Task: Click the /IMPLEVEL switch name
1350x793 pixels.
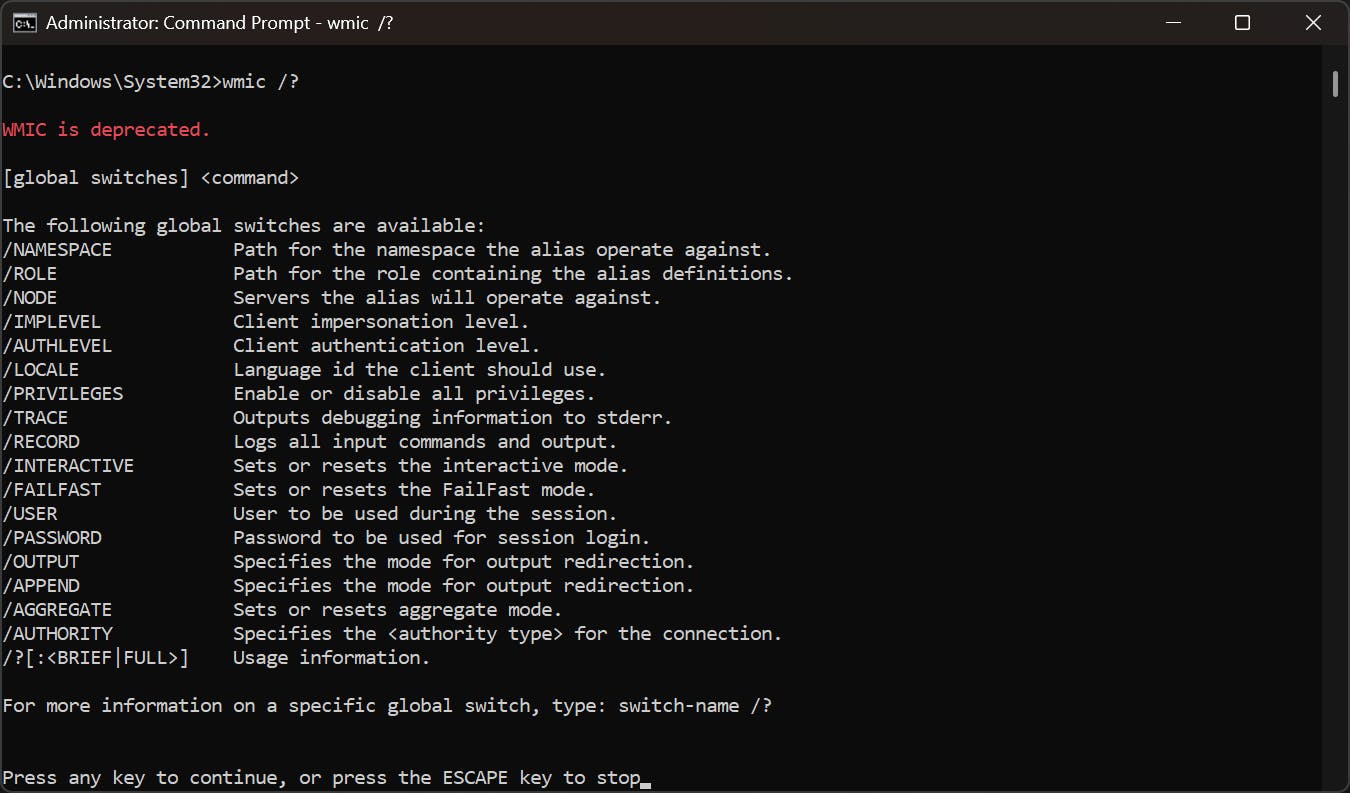Action: (x=52, y=322)
